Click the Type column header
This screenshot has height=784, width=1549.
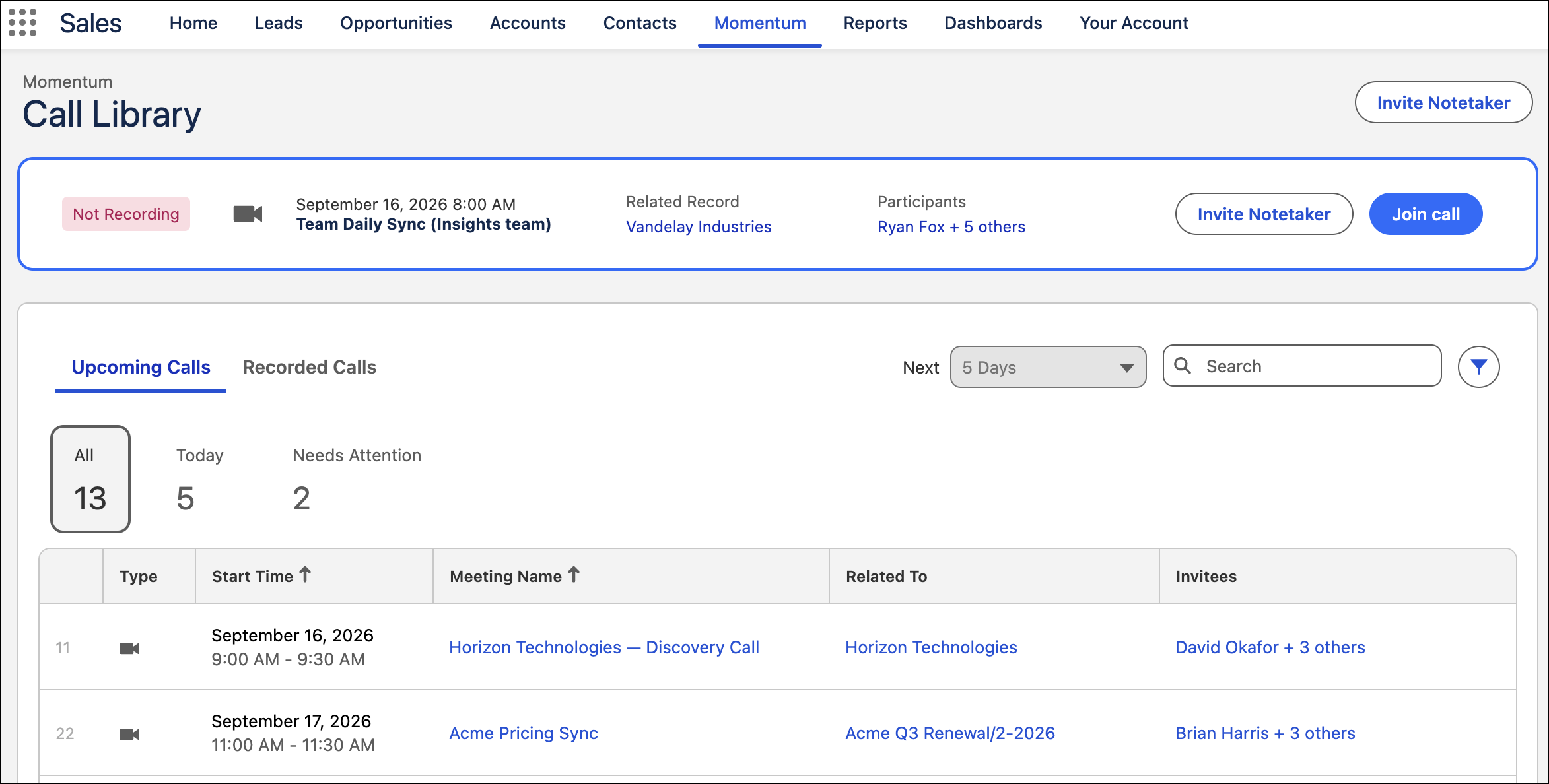149,576
